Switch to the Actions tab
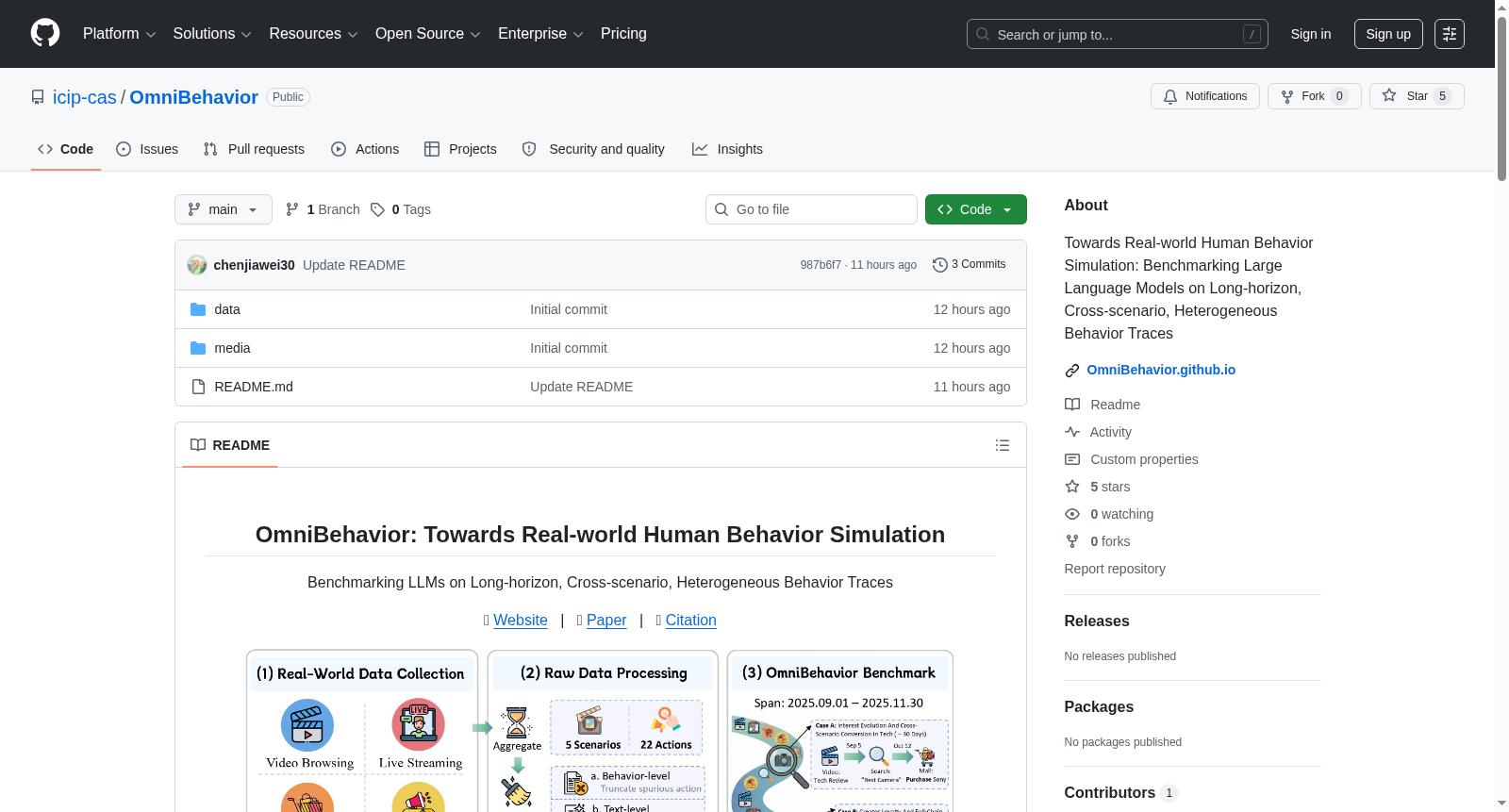 click(x=365, y=149)
